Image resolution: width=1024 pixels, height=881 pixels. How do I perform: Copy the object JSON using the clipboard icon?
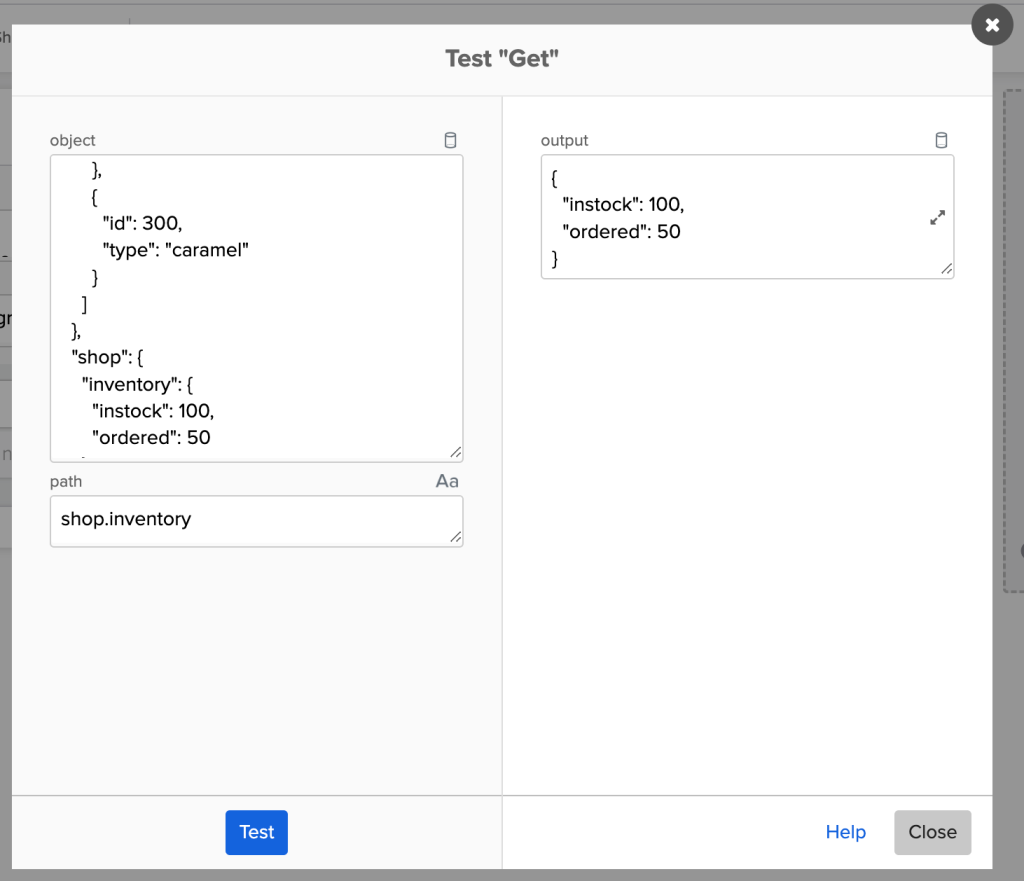point(450,140)
